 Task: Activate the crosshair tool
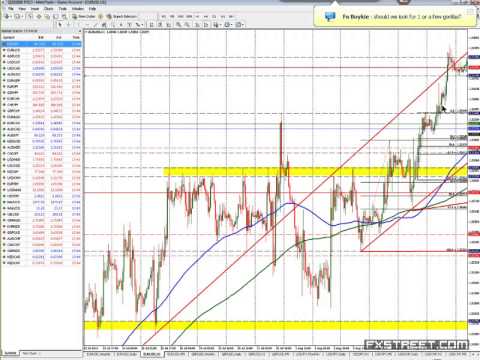tap(69, 25)
